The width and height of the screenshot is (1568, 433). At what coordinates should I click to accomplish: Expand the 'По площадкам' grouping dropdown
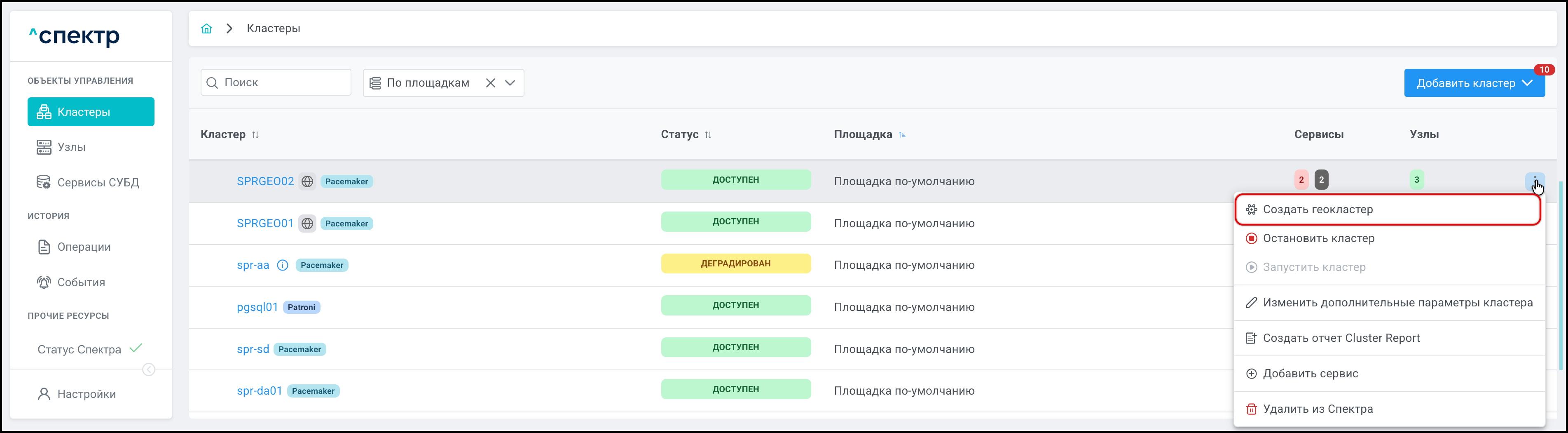[510, 83]
